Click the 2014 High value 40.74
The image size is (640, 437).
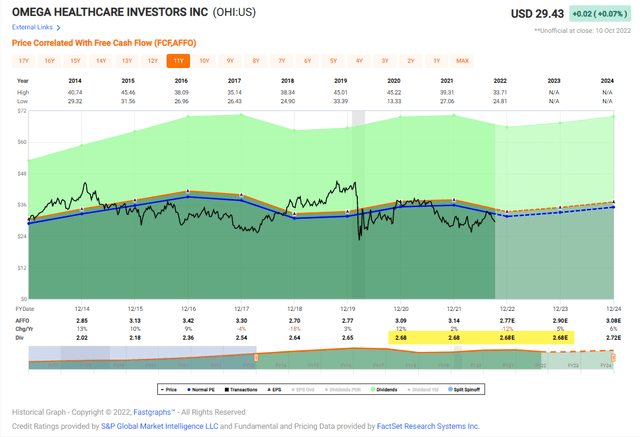coord(75,93)
